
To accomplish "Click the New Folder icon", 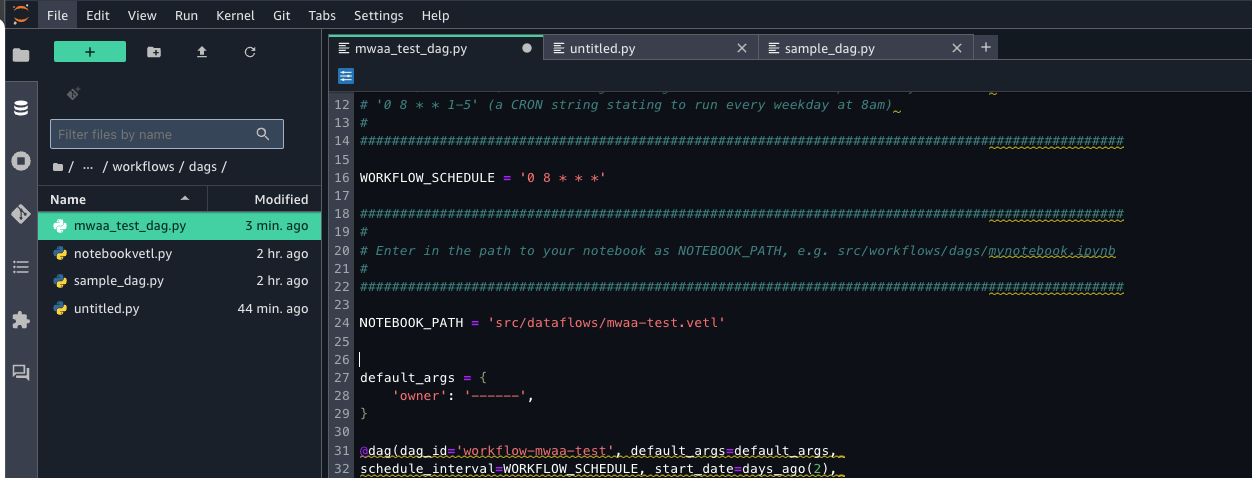I will tap(154, 52).
